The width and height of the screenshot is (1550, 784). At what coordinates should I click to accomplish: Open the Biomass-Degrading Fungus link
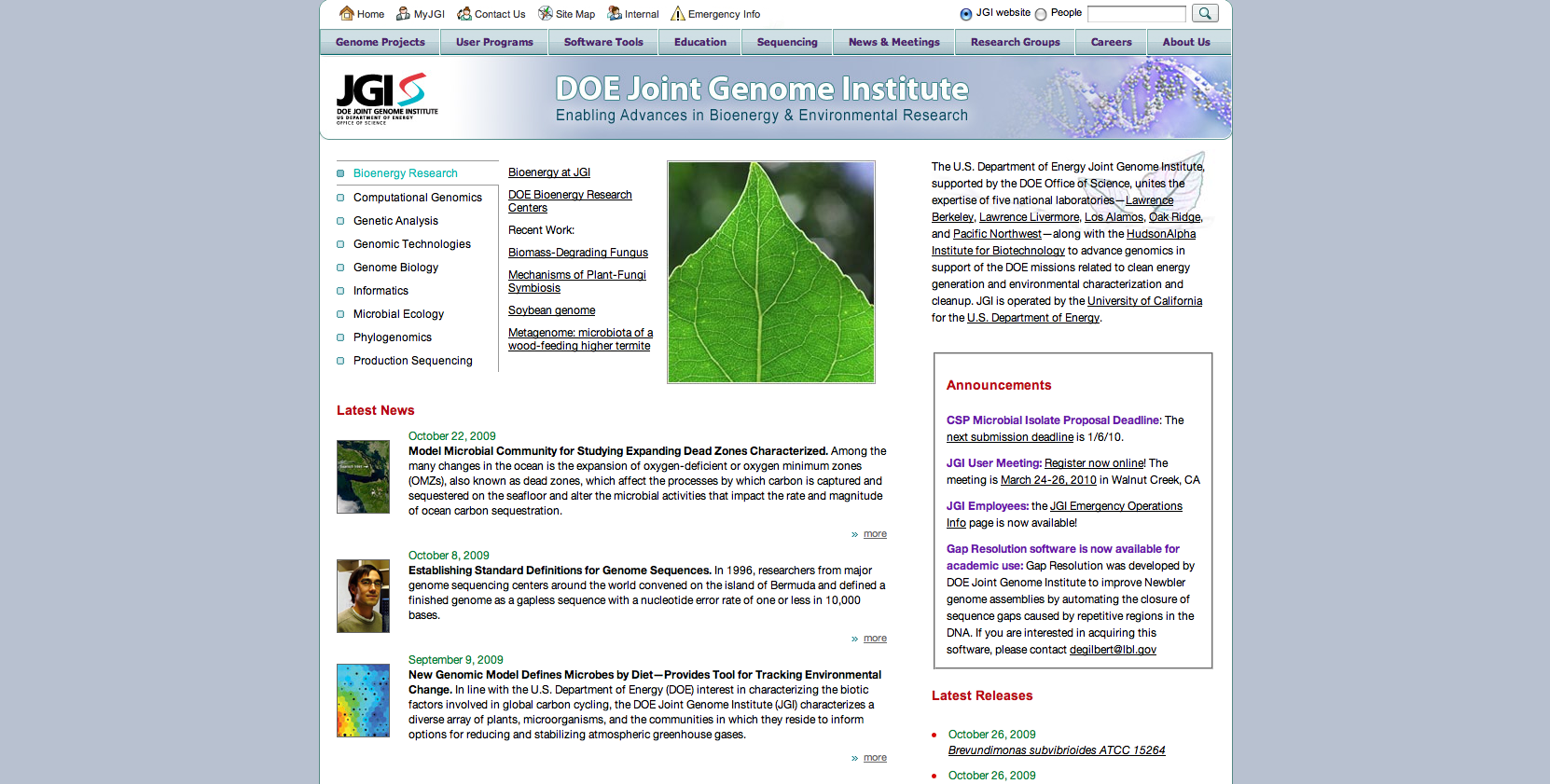(578, 253)
